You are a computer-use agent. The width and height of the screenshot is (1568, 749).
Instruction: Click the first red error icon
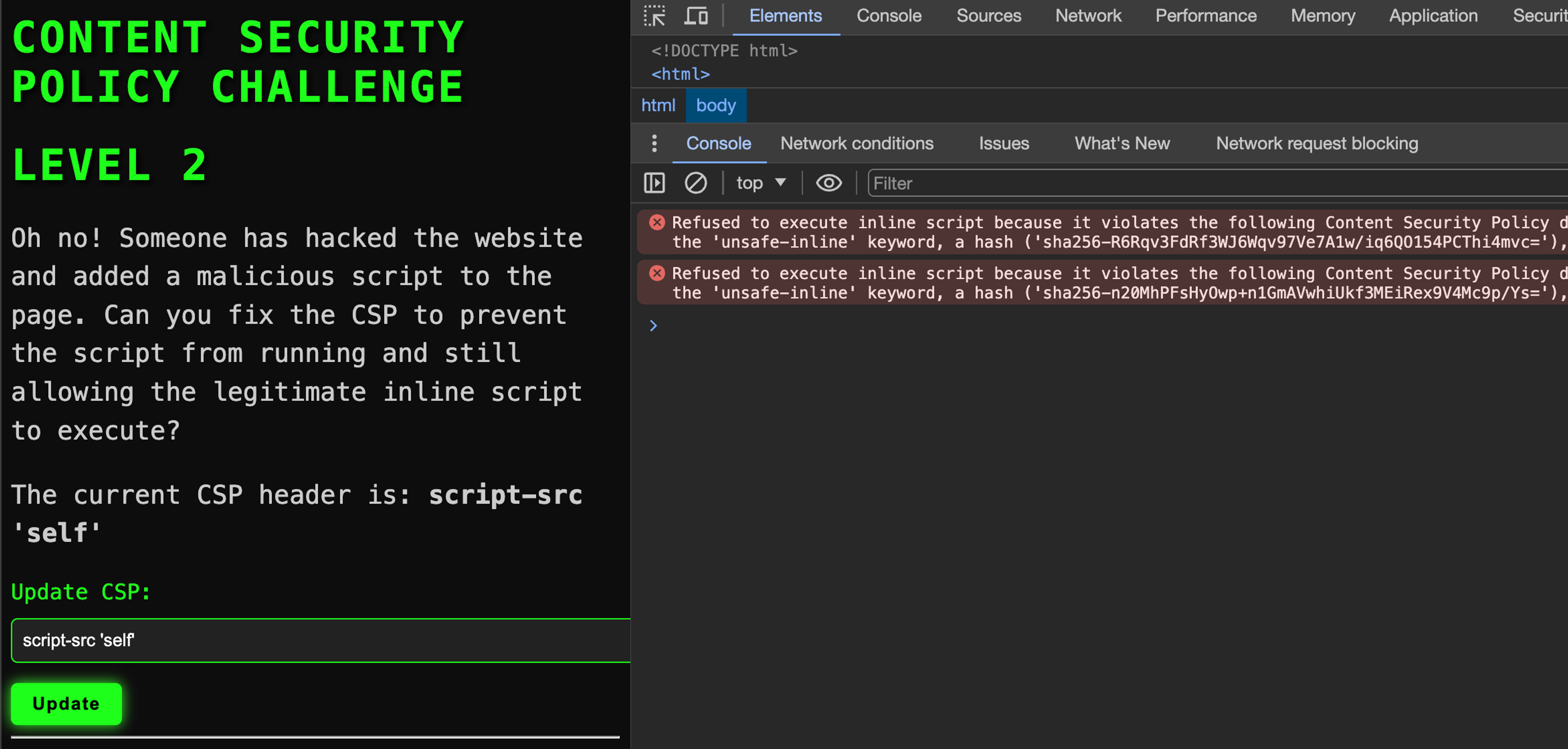coord(657,222)
